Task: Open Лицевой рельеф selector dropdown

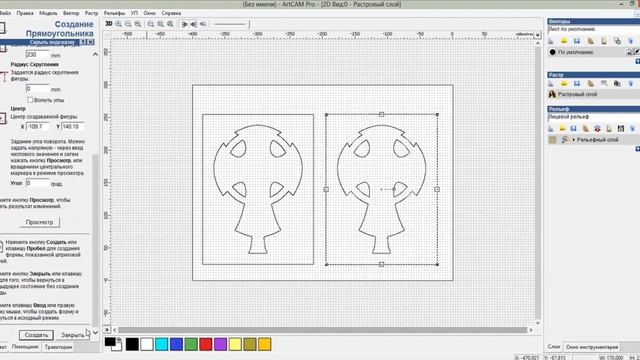Action: tap(593, 117)
